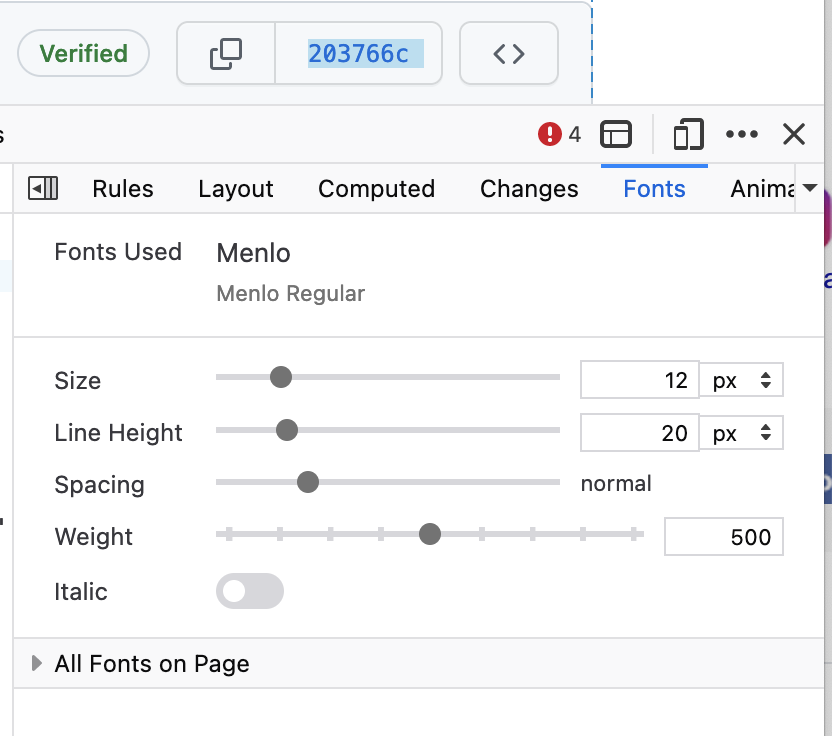Open the Animations tab
Viewport: 832px width, 736px height.
point(762,189)
